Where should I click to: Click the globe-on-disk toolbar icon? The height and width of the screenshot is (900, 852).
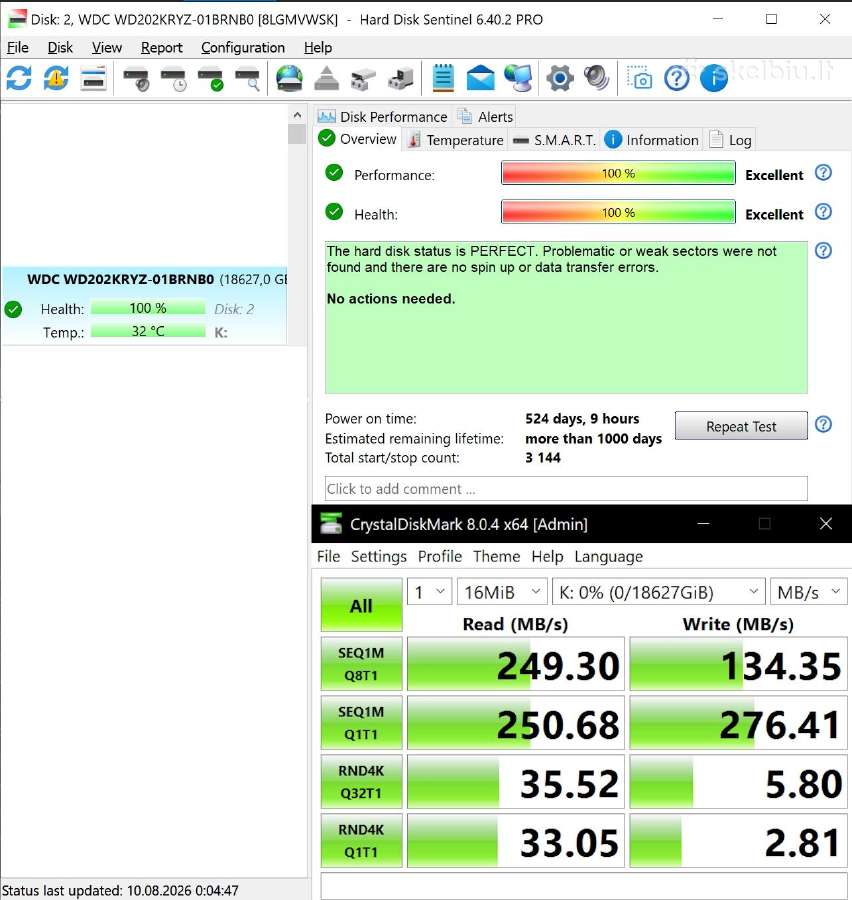(x=289, y=77)
